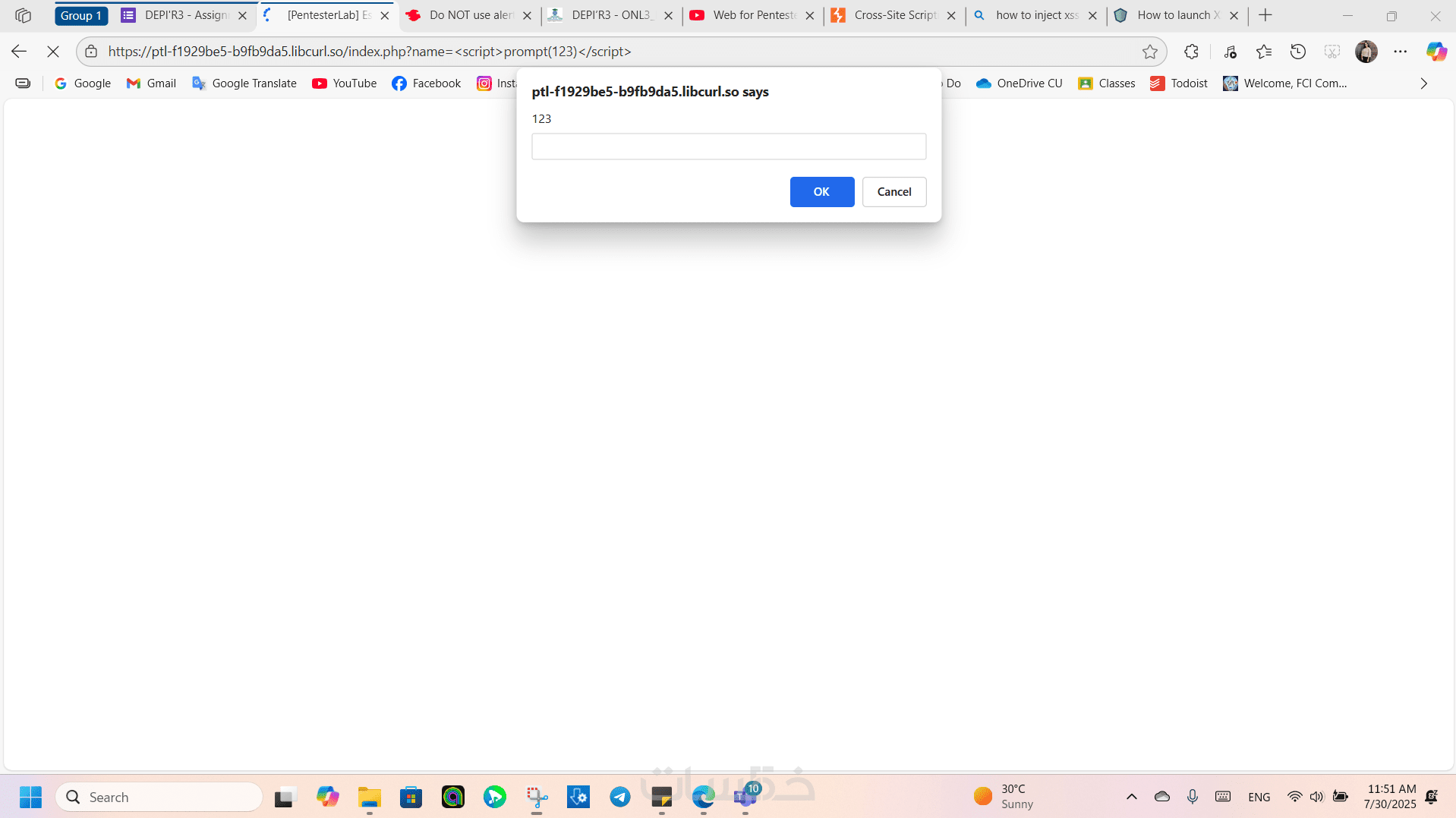1456x818 pixels.
Task: Expand the favorites bar overflow chevron
Action: click(1424, 83)
